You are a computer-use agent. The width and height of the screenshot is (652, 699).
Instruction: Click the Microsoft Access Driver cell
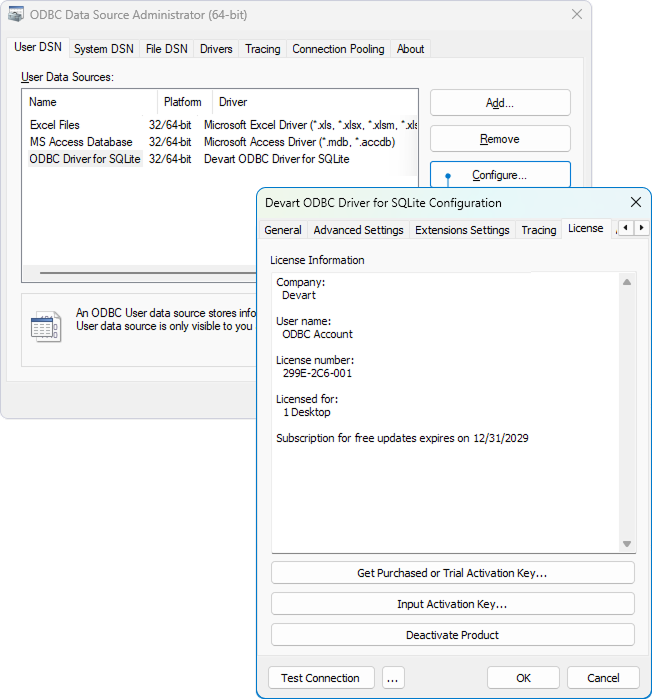click(299, 142)
